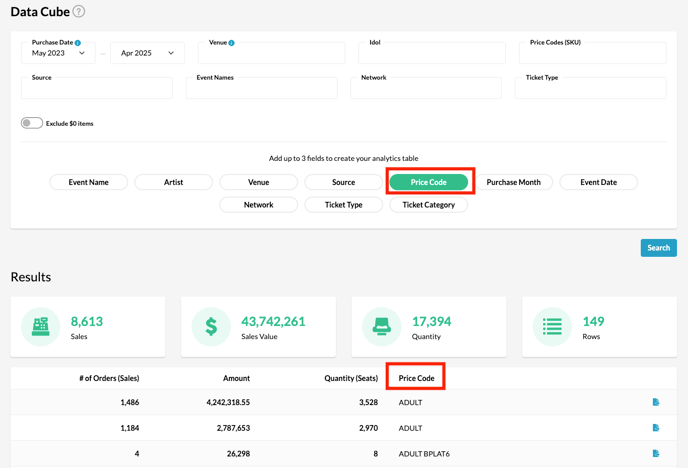This screenshot has width=688, height=468.
Task: Deselect the green Price Code pill
Action: 429,182
